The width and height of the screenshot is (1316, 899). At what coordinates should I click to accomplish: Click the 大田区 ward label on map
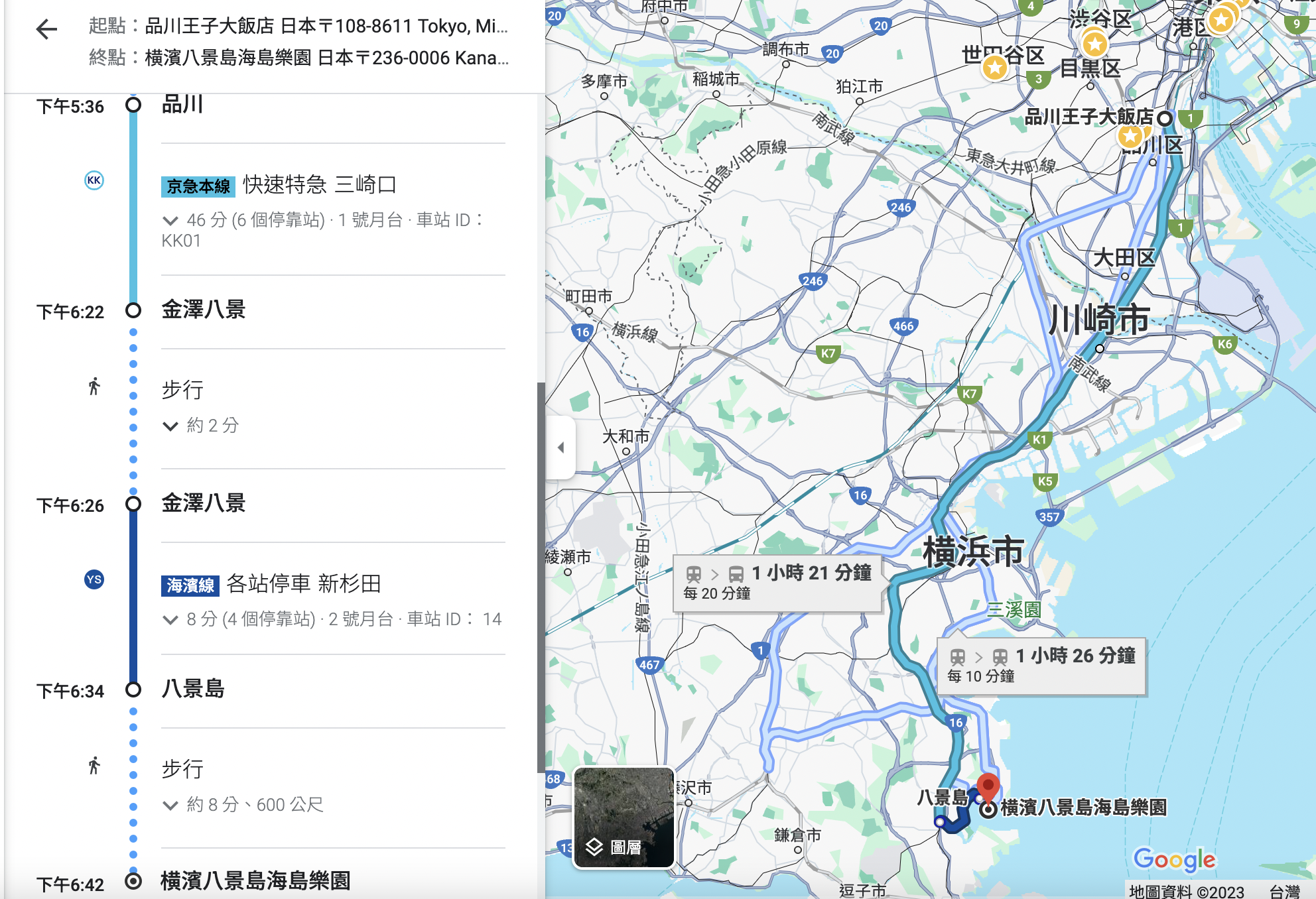click(1124, 257)
